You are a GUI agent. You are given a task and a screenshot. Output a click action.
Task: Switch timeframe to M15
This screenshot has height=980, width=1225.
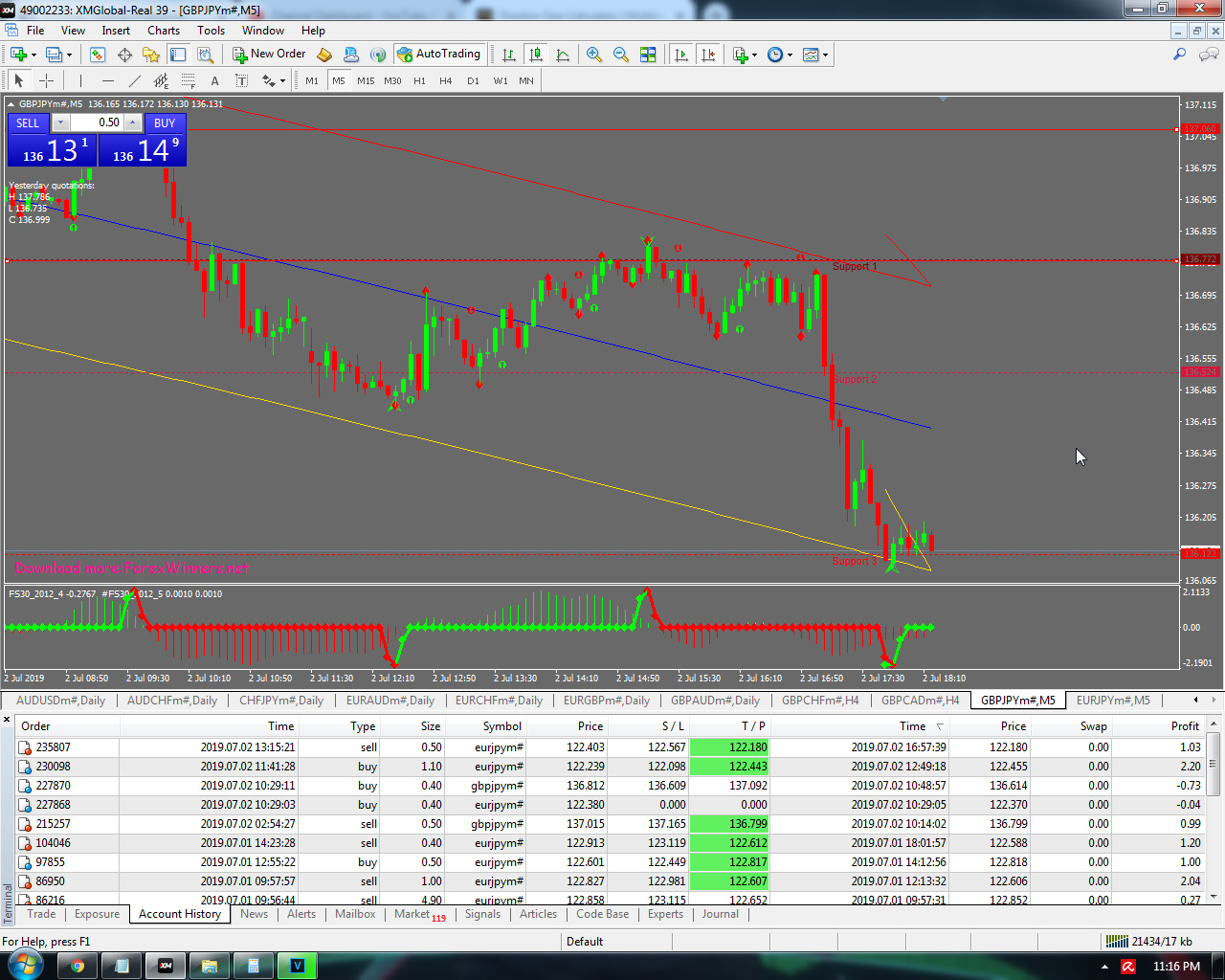(366, 80)
